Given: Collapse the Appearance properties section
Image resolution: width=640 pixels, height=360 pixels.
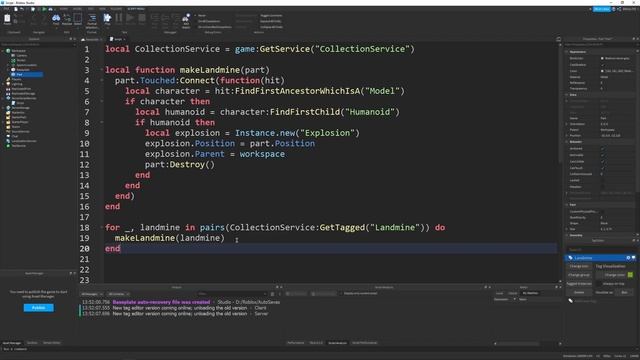Looking at the screenshot, I should pos(566,52).
